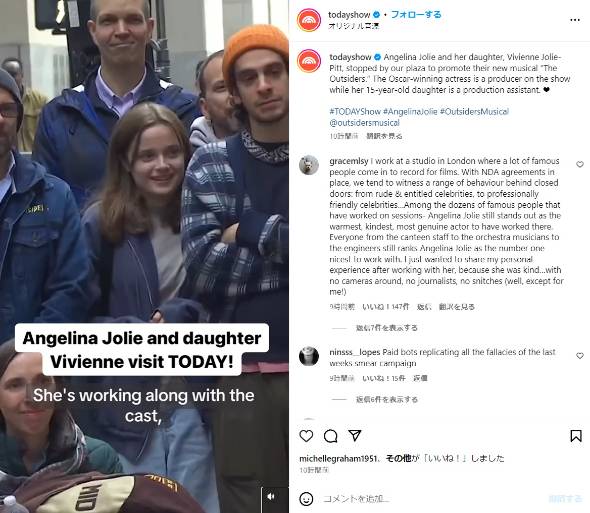Toggle video sound with the speaker icon

coord(271,497)
